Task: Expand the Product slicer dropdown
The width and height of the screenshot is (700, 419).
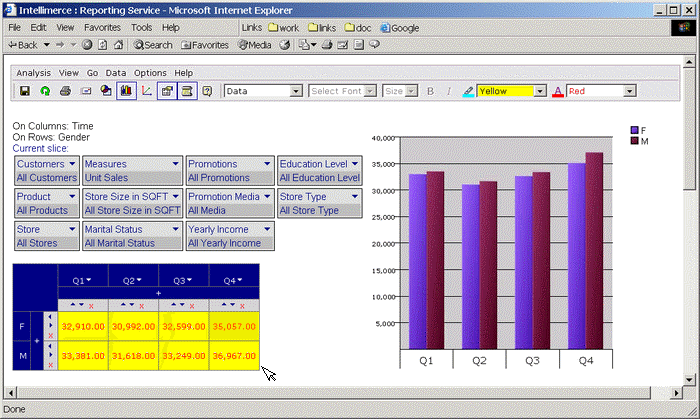Action: point(72,196)
